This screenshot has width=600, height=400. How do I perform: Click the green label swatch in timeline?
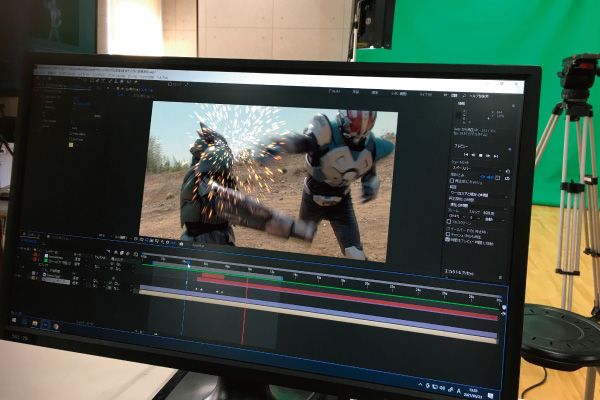tap(46, 260)
